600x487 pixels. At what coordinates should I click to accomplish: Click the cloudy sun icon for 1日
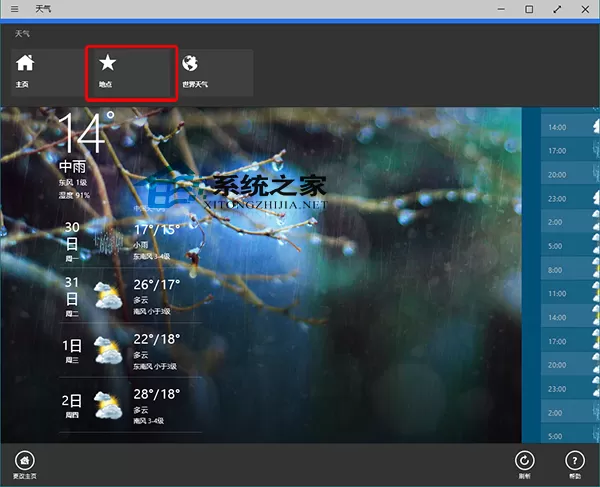108,350
